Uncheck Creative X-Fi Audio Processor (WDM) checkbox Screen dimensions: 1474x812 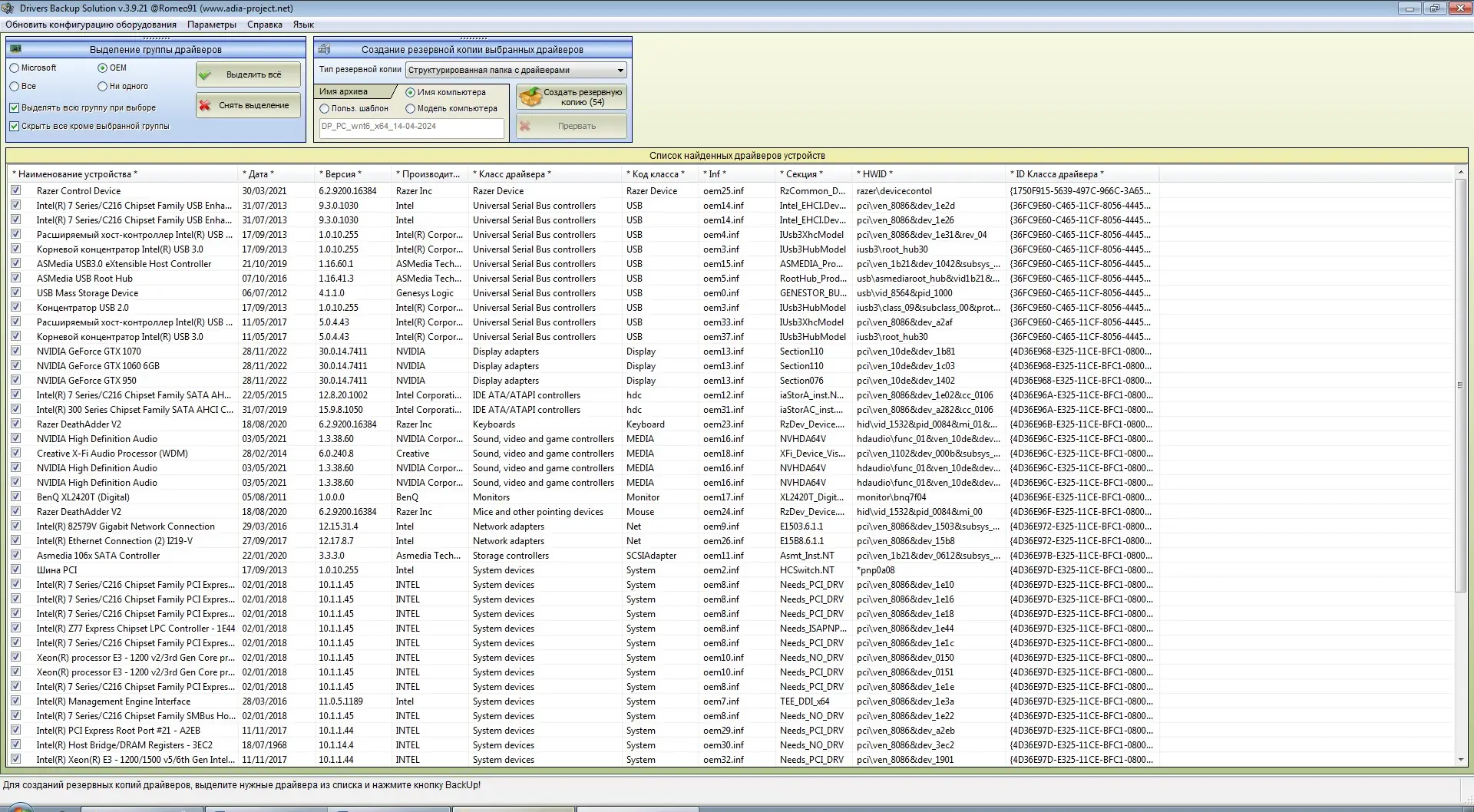click(15, 453)
